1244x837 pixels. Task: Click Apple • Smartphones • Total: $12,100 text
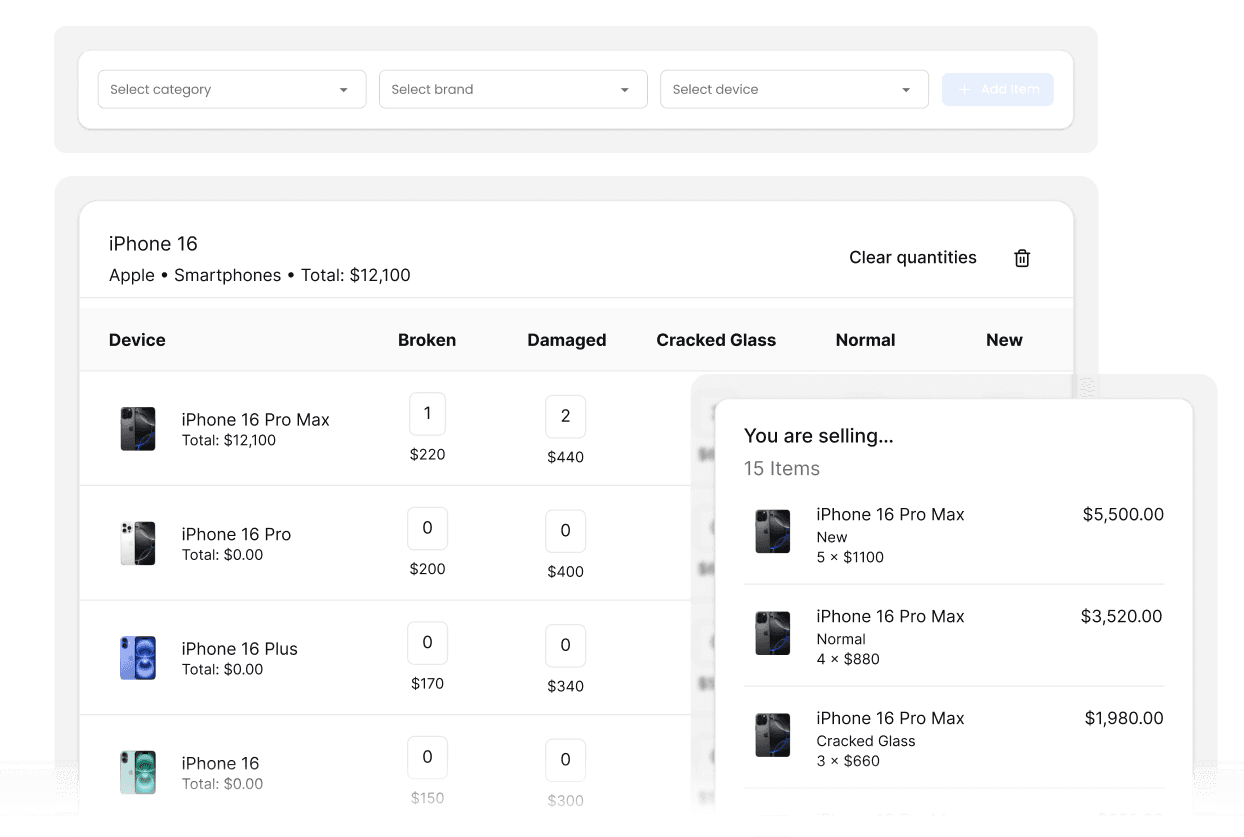click(x=260, y=275)
